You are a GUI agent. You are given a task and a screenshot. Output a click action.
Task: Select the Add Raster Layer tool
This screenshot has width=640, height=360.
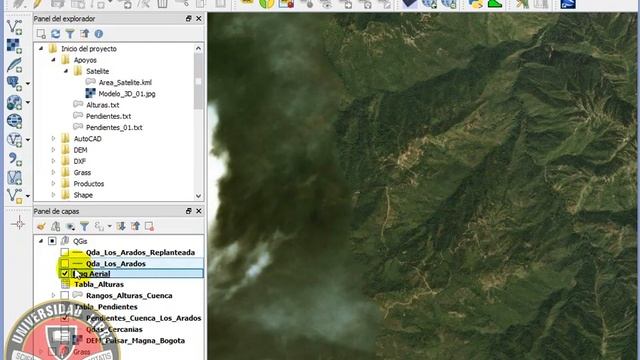point(14,46)
